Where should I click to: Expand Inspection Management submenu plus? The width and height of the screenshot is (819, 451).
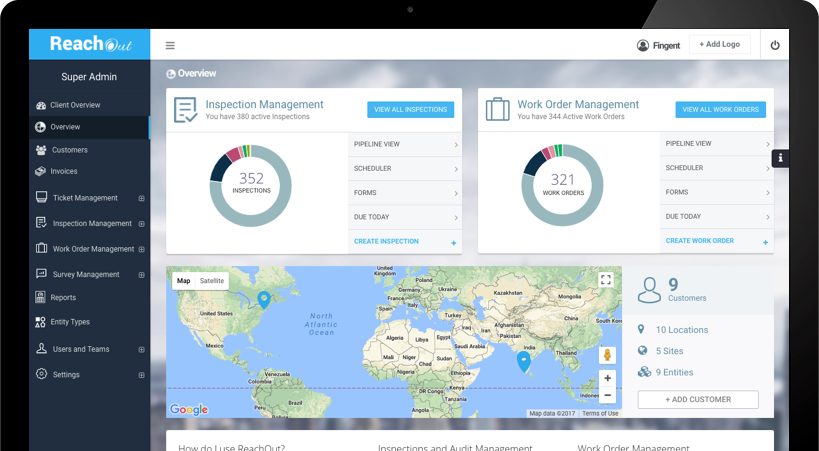click(x=142, y=224)
